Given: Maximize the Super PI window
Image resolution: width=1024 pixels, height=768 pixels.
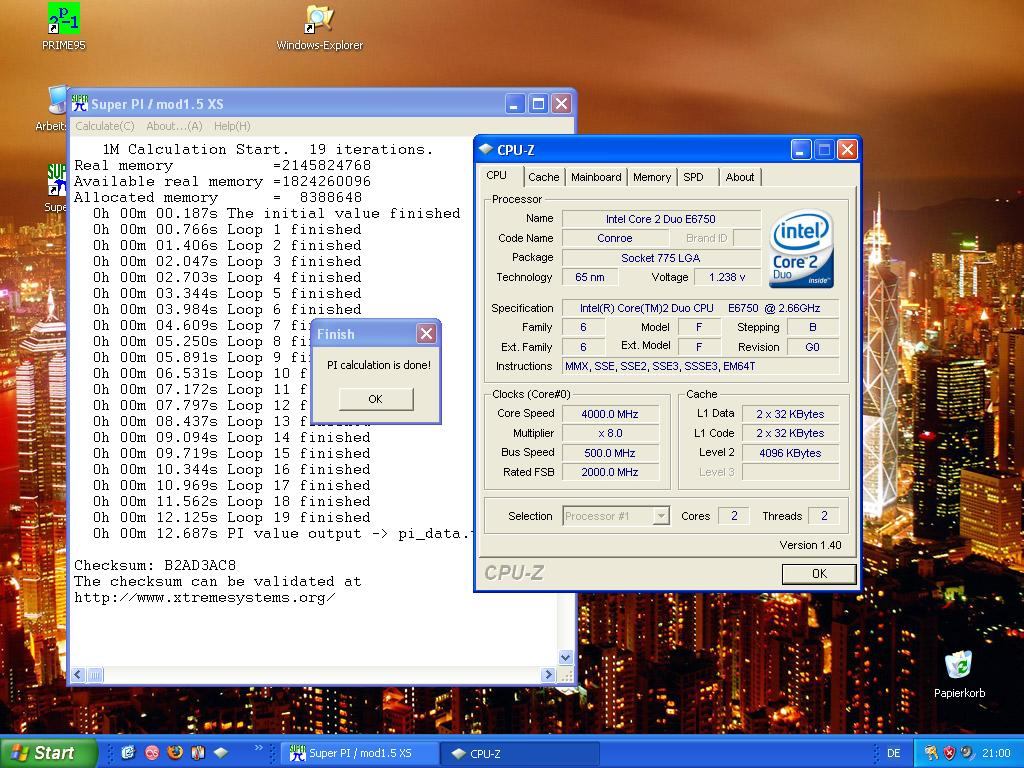Looking at the screenshot, I should coord(538,103).
